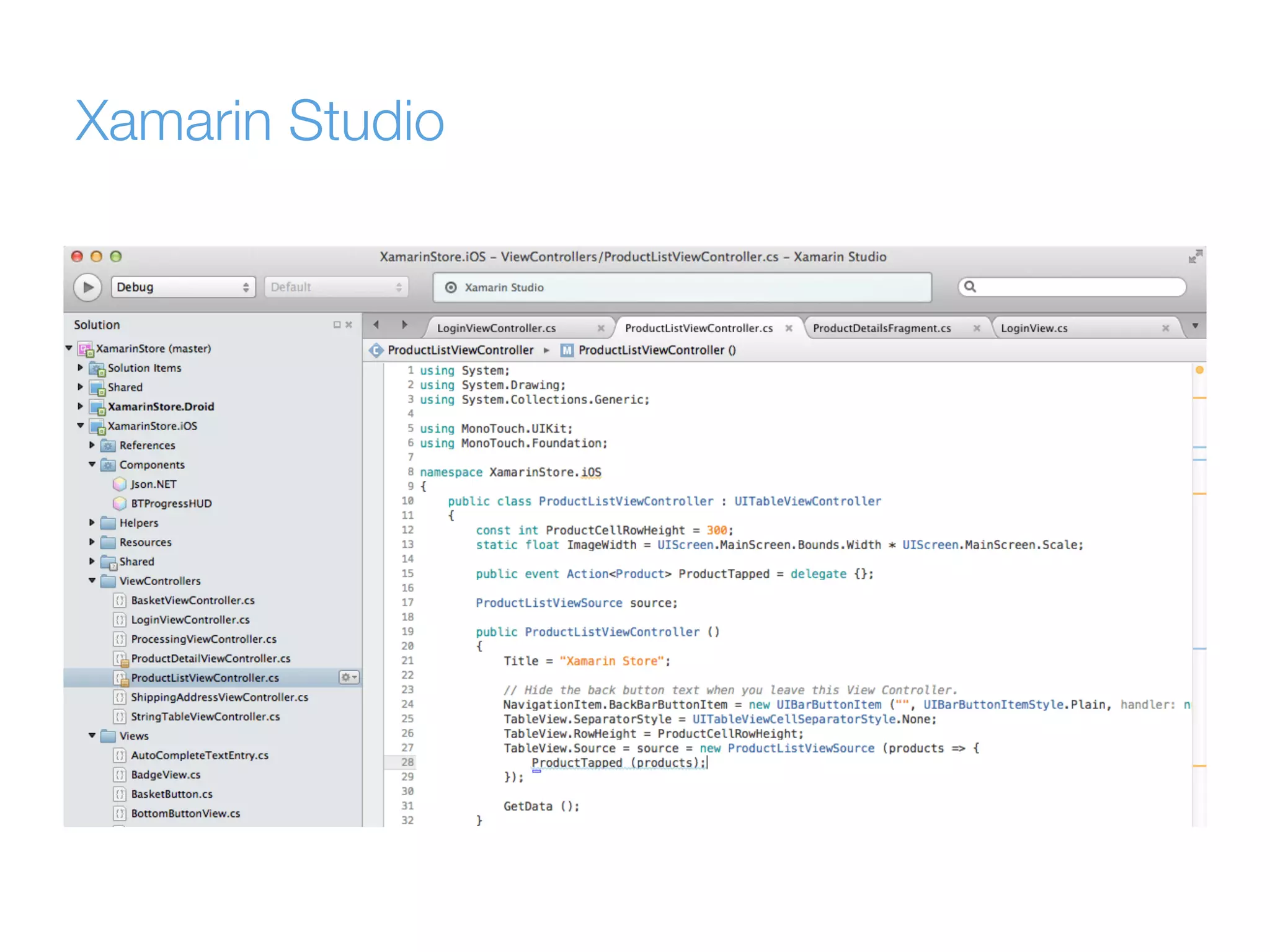The height and width of the screenshot is (952, 1270).
Task: Expand the XamarinStore.Droid project
Action: pyautogui.click(x=80, y=406)
